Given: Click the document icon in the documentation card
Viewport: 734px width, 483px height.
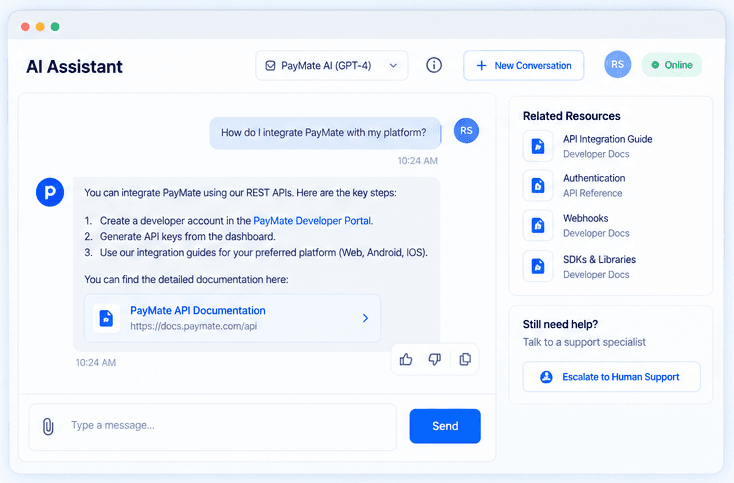Looking at the screenshot, I should pyautogui.click(x=106, y=319).
